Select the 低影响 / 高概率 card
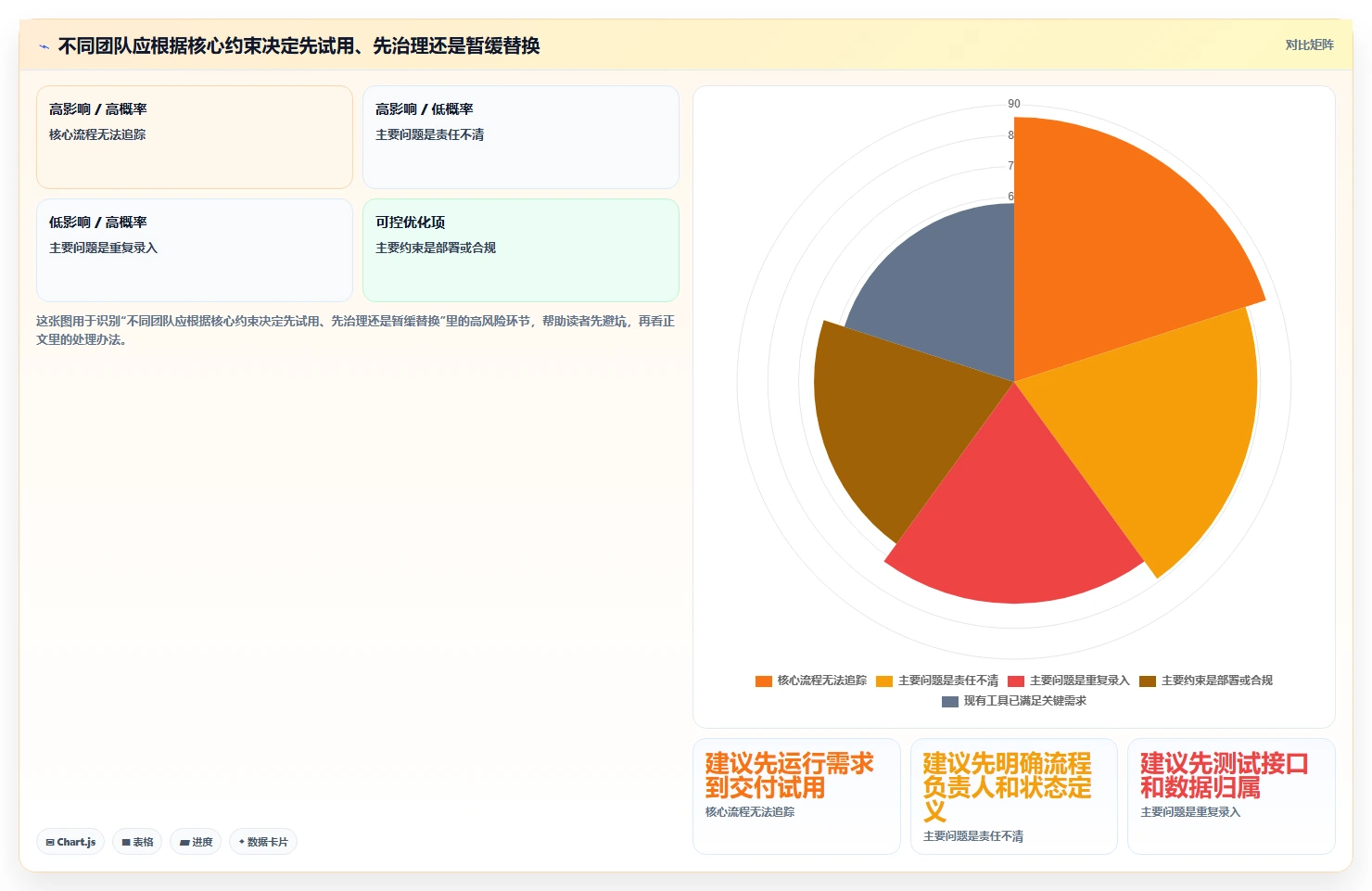1372x891 pixels. pyautogui.click(x=195, y=250)
